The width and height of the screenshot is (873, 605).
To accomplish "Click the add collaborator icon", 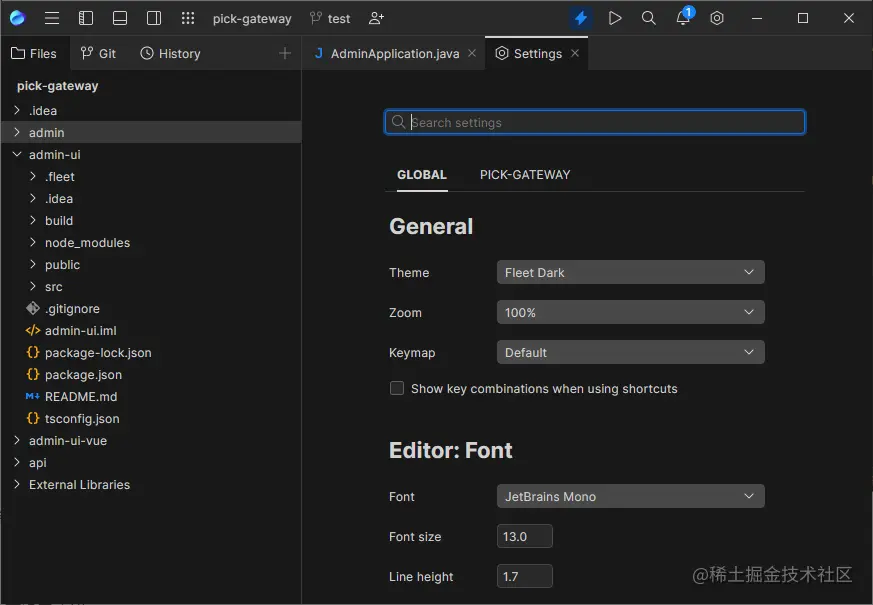I will (376, 18).
